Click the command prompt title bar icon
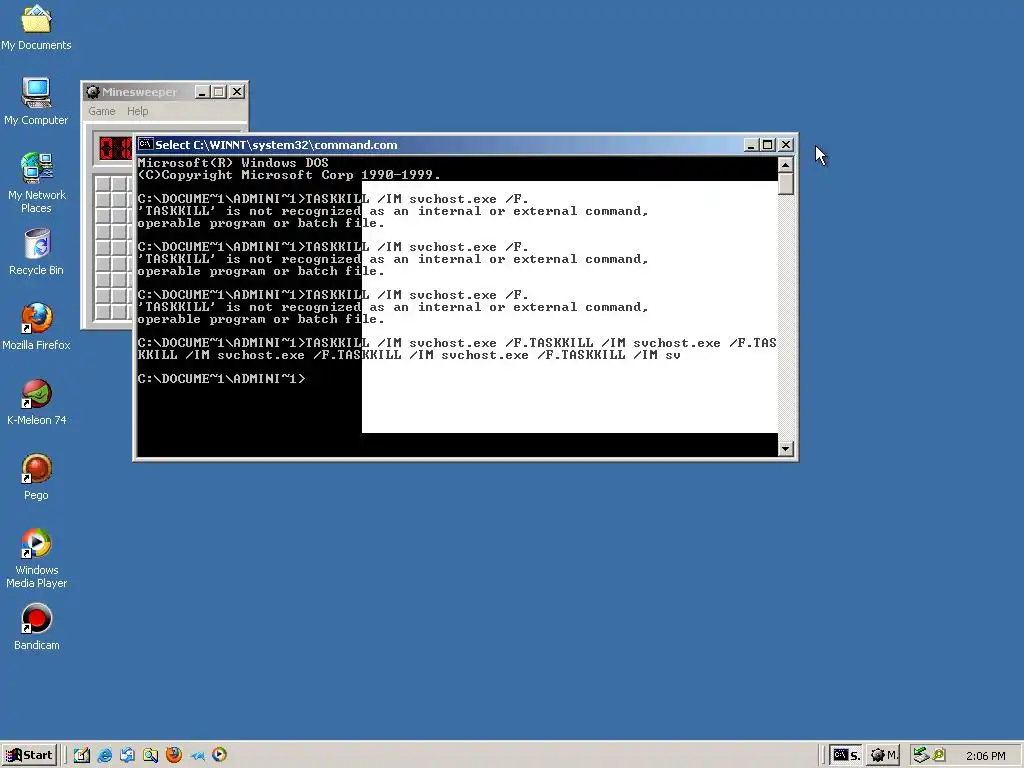The height and width of the screenshot is (768, 1024). 145,144
